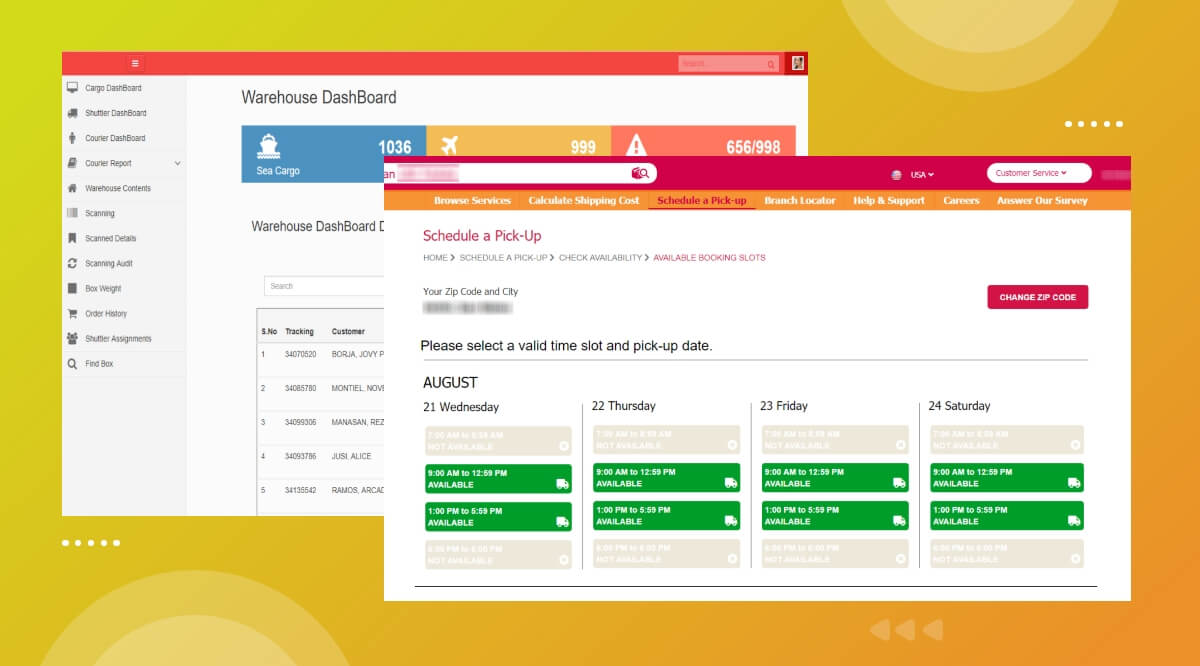Open Order History via the cart icon
The image size is (1200, 666).
point(71,313)
